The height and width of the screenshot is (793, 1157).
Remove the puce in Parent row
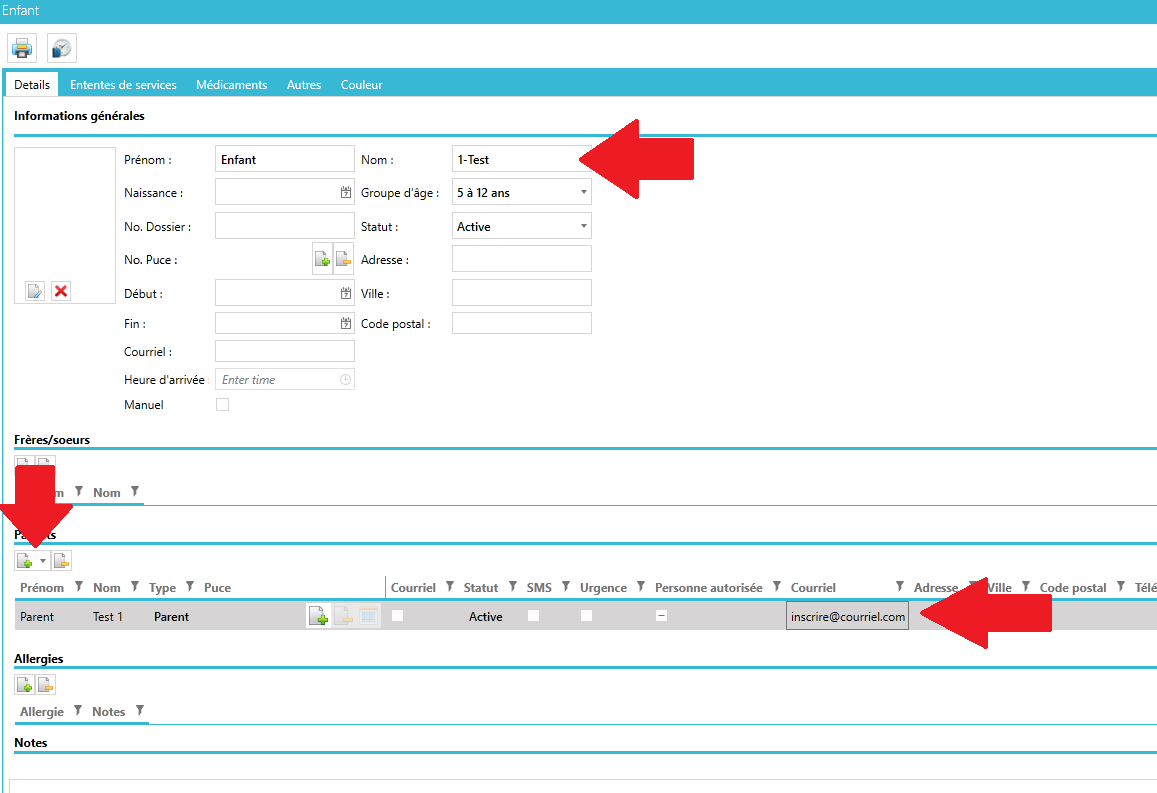click(343, 616)
